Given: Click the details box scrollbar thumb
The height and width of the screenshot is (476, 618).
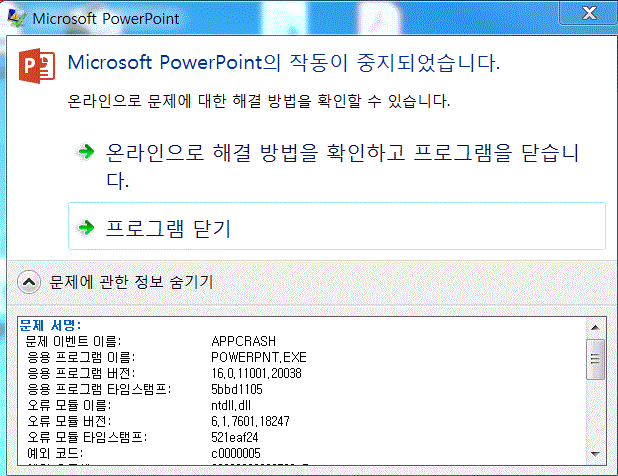Looking at the screenshot, I should pos(595,359).
